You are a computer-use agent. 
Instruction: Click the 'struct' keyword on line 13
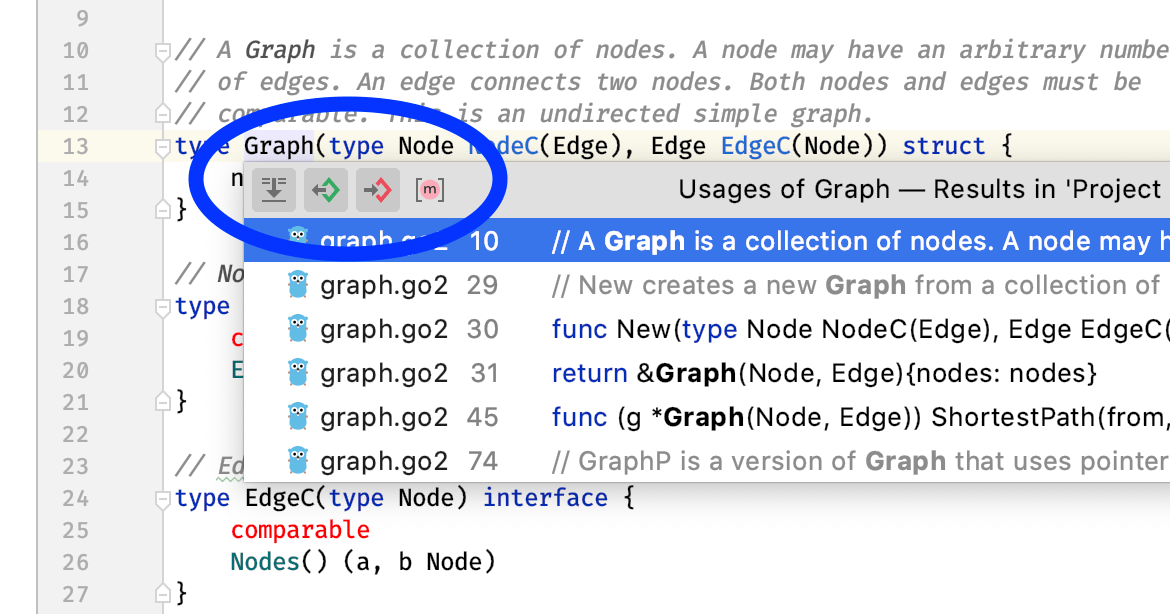pos(944,145)
